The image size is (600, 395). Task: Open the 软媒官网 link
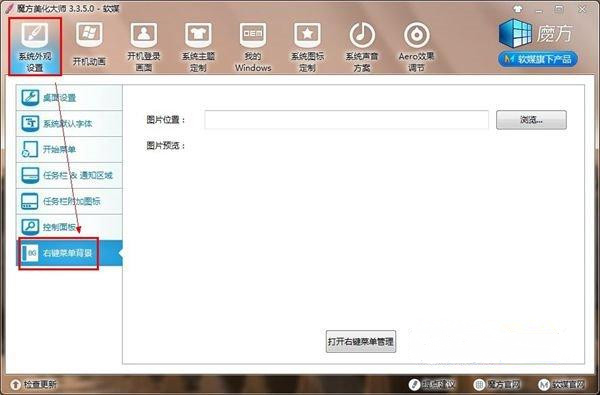[562, 384]
